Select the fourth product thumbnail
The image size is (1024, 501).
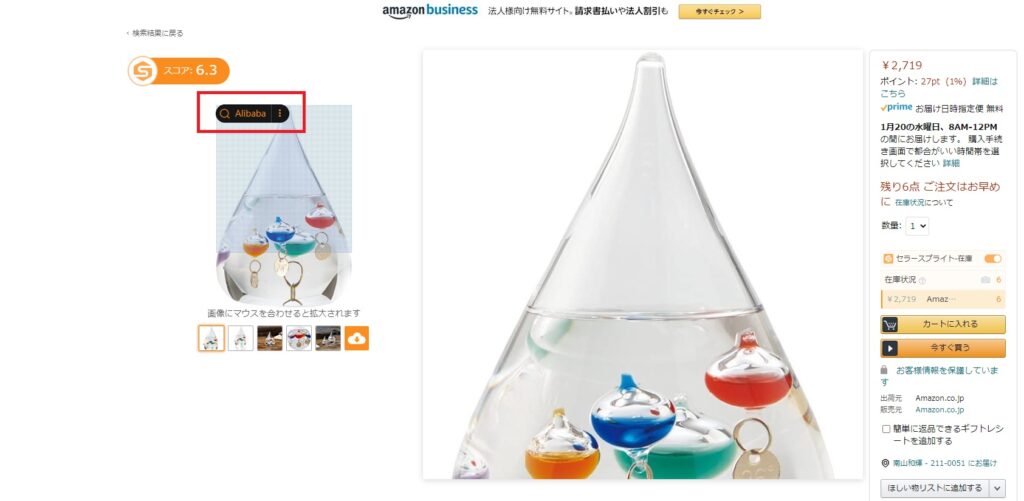click(x=299, y=338)
